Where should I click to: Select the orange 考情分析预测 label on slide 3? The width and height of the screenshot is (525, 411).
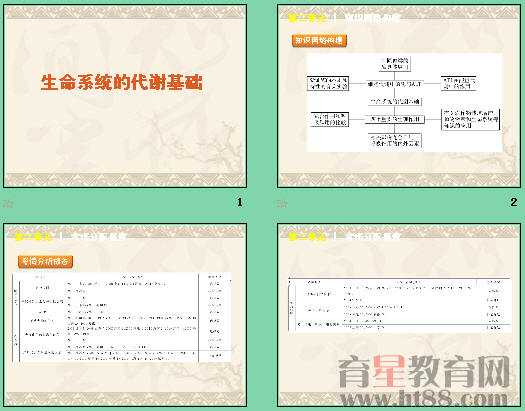pyautogui.click(x=46, y=261)
